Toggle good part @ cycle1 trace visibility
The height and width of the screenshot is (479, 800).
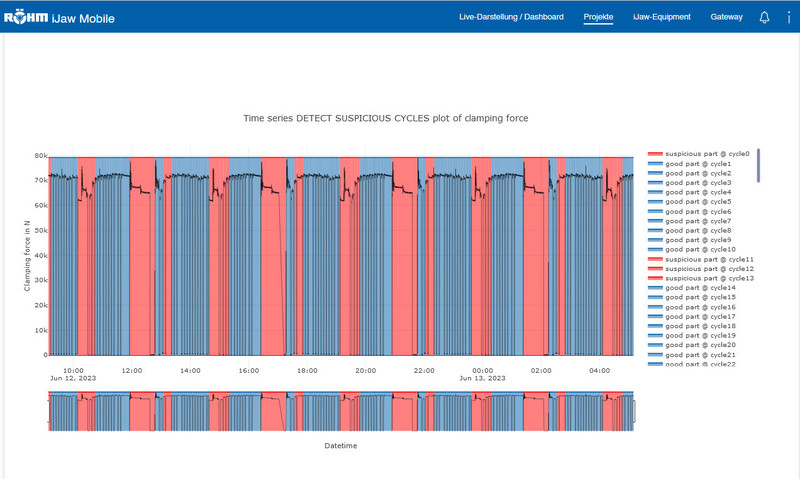[x=689, y=164]
